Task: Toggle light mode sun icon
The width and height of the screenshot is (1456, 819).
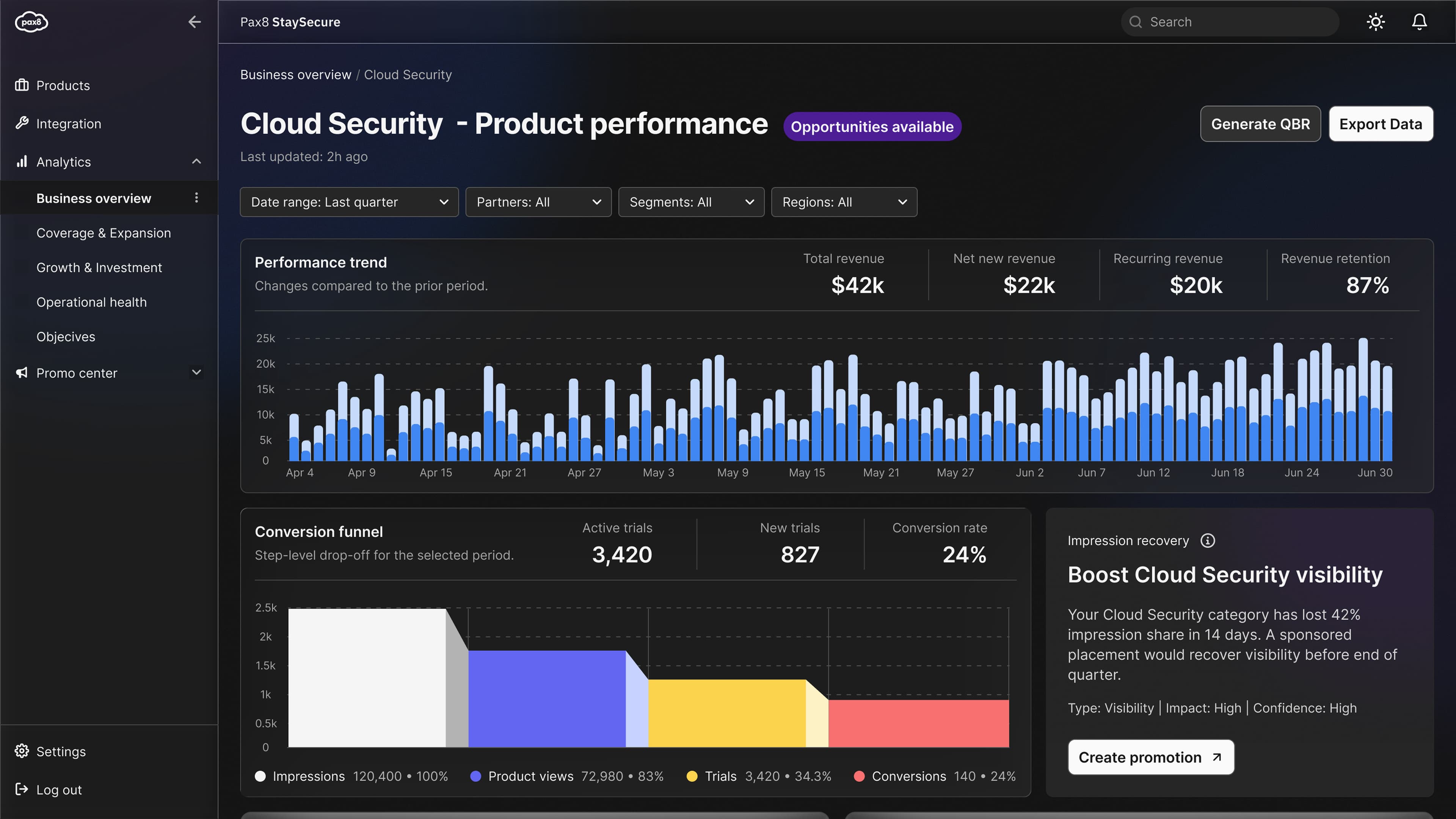Action: [1375, 22]
